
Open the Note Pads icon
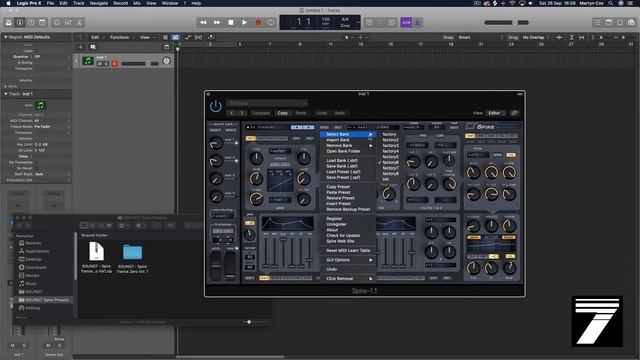pos(609,22)
